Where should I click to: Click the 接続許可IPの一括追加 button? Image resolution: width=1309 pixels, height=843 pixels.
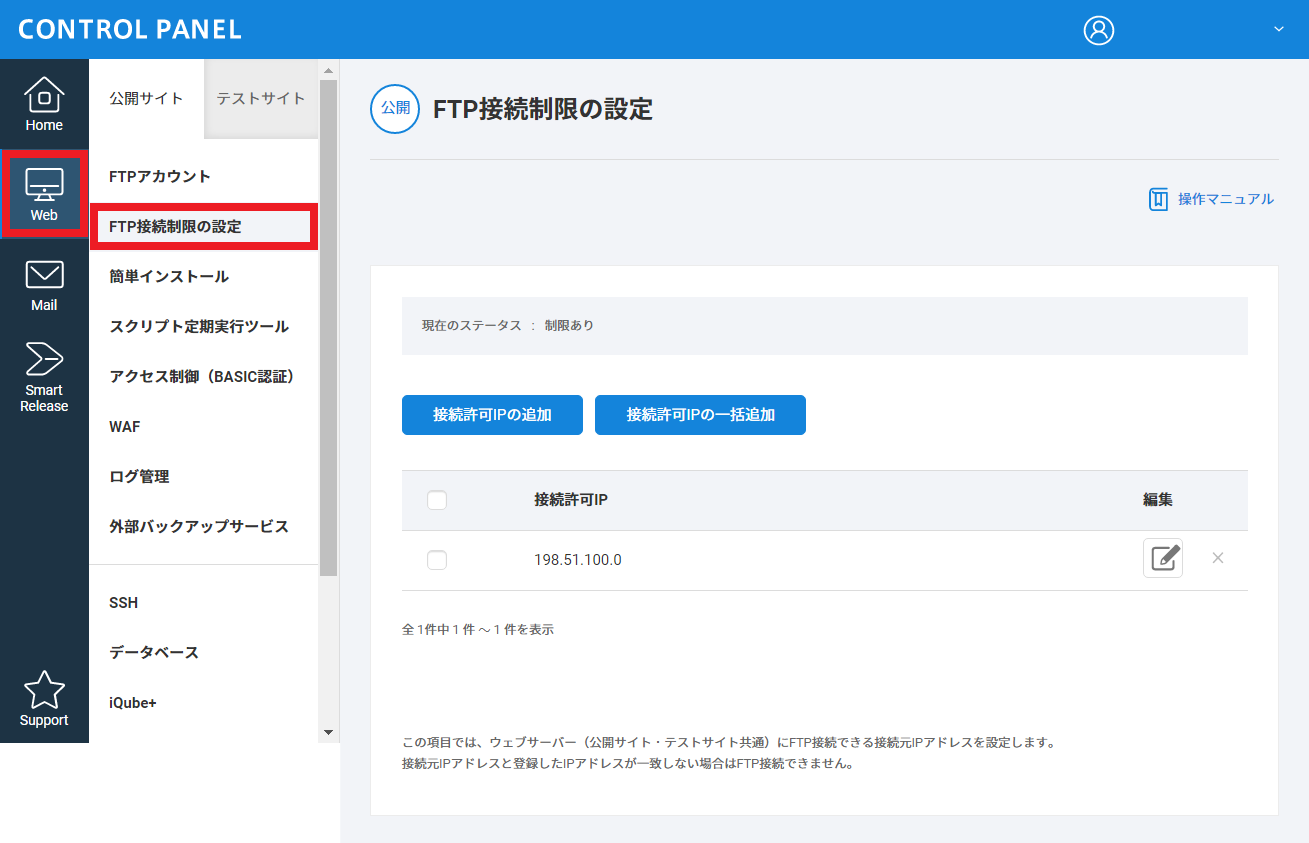tap(700, 415)
